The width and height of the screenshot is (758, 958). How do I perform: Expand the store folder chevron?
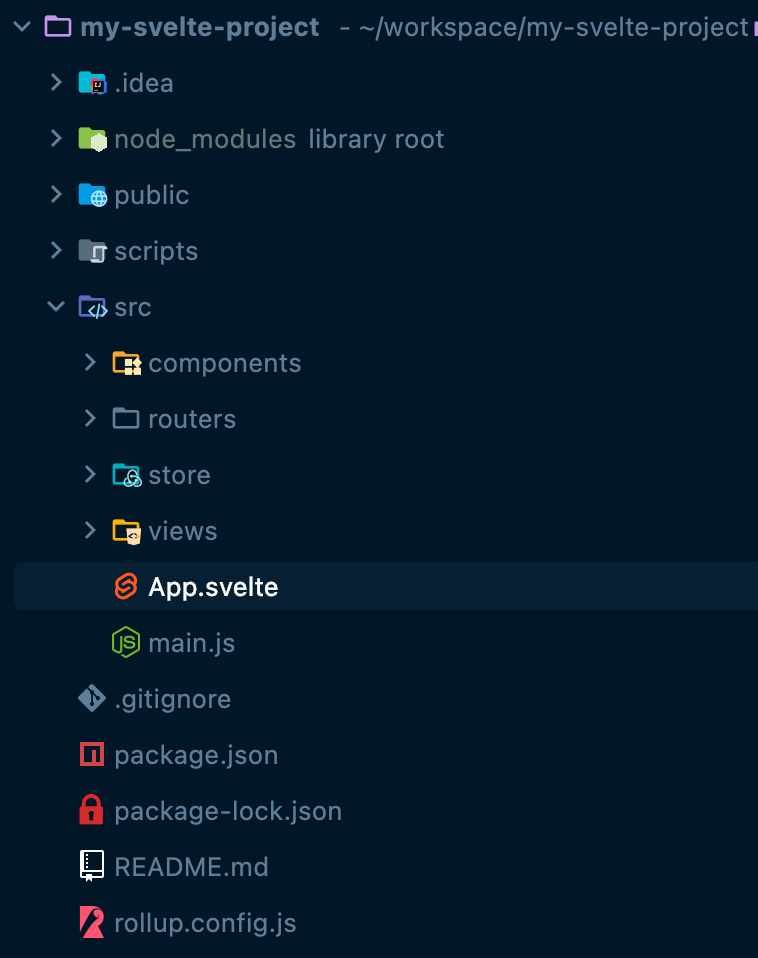coord(90,474)
